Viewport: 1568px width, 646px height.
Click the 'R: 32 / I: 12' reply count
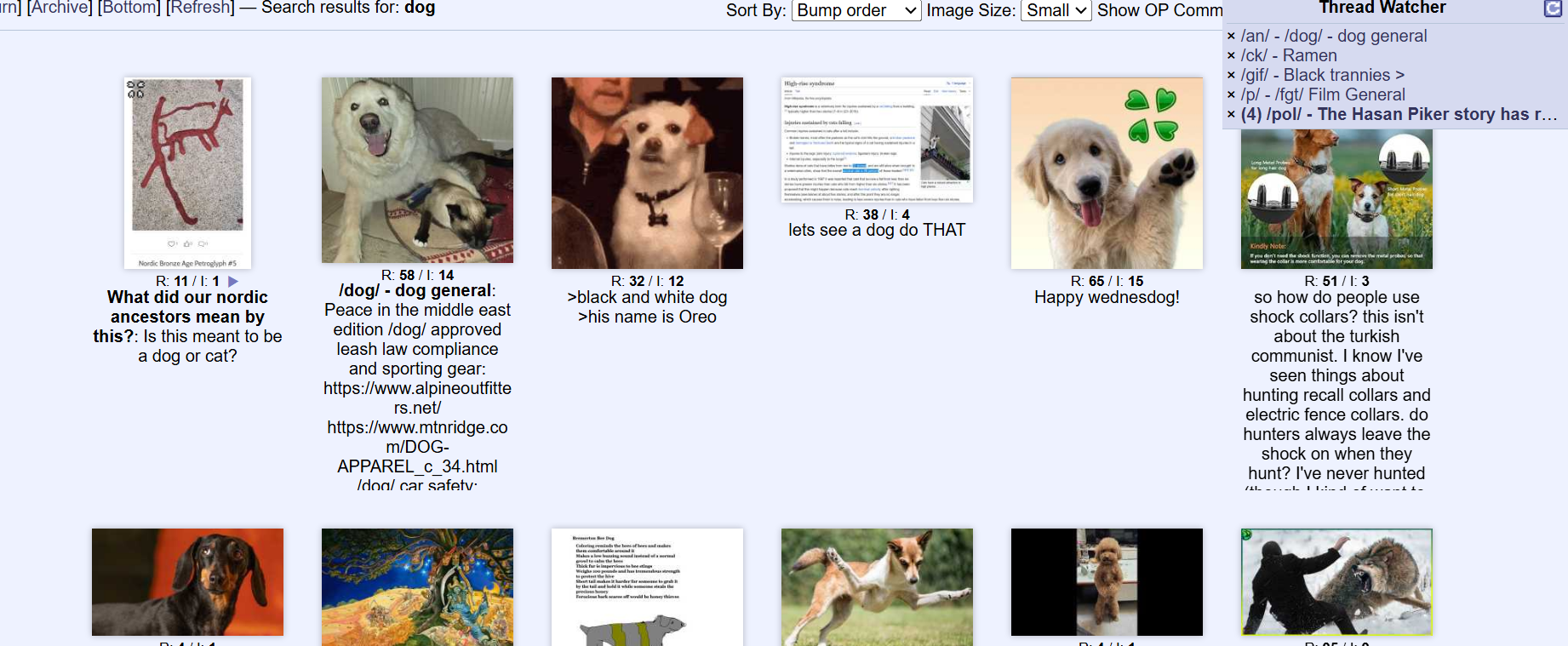pos(647,281)
